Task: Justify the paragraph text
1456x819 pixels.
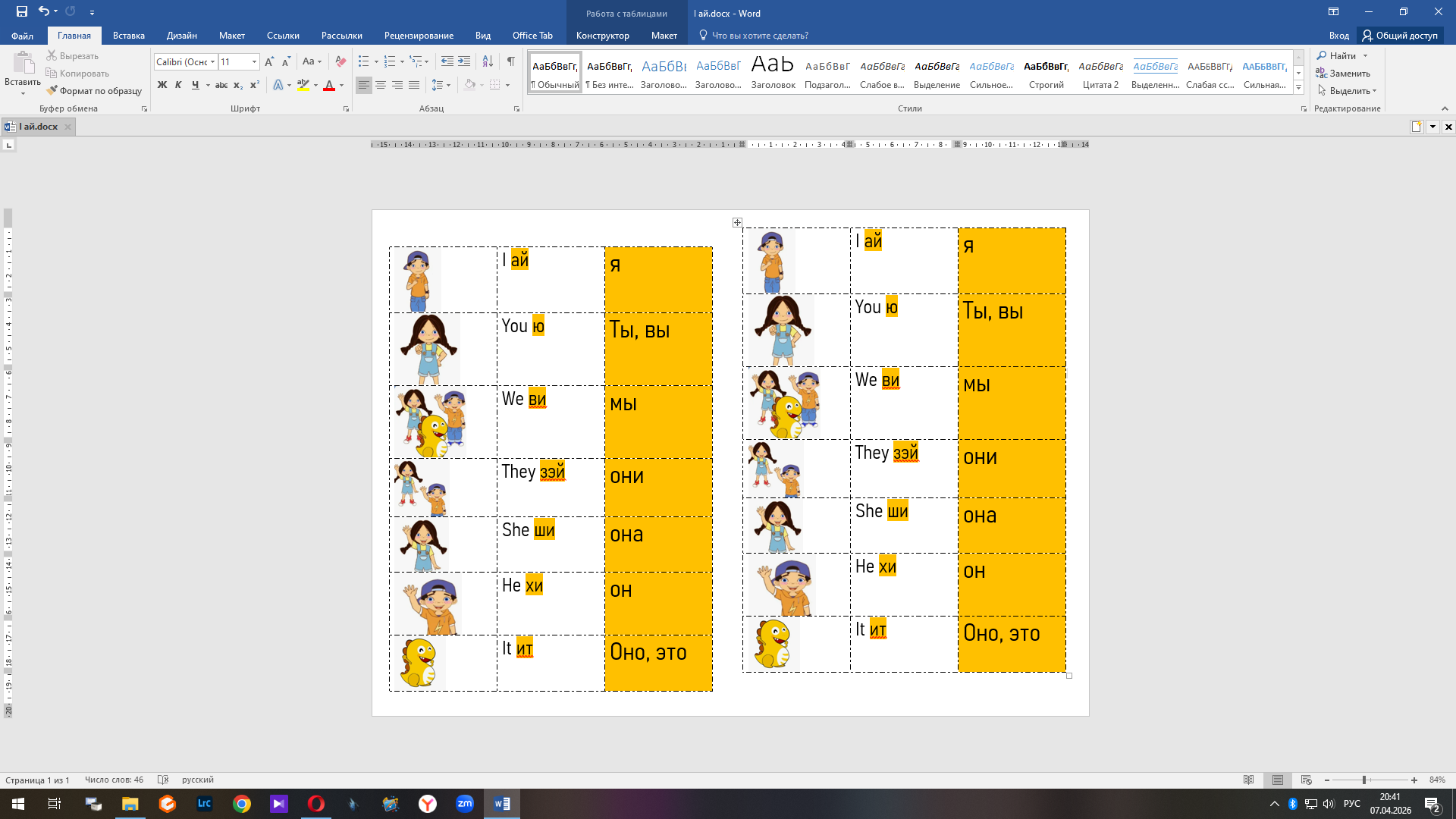Action: coord(414,86)
